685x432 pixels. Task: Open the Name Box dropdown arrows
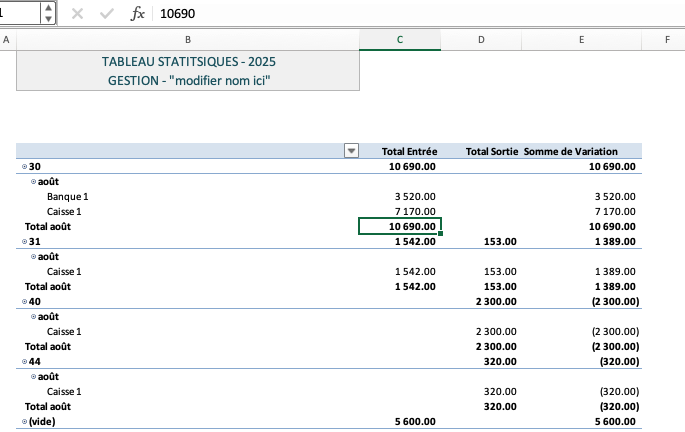48,14
